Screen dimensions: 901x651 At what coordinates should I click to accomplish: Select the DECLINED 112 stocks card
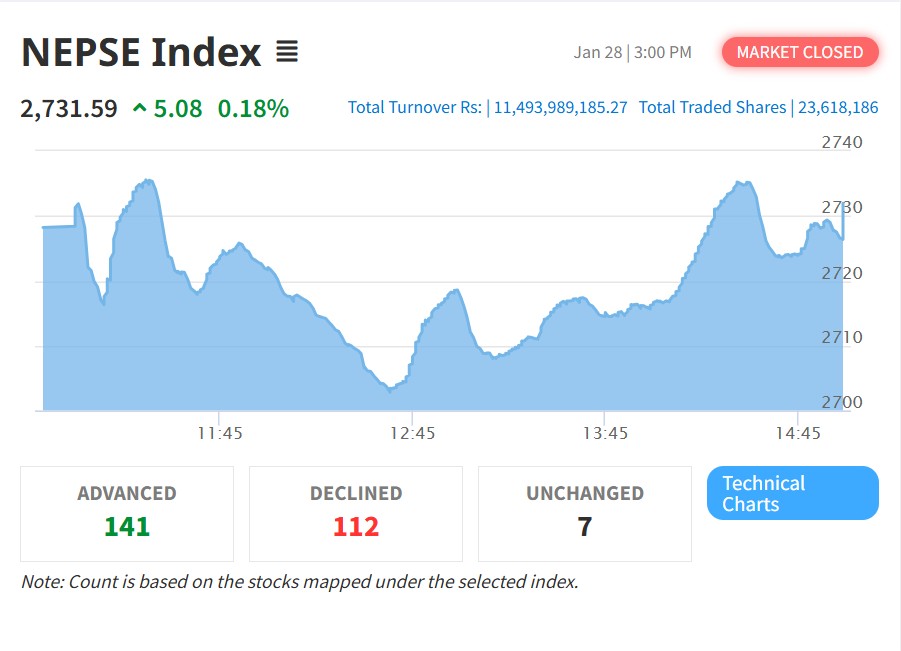click(x=356, y=513)
